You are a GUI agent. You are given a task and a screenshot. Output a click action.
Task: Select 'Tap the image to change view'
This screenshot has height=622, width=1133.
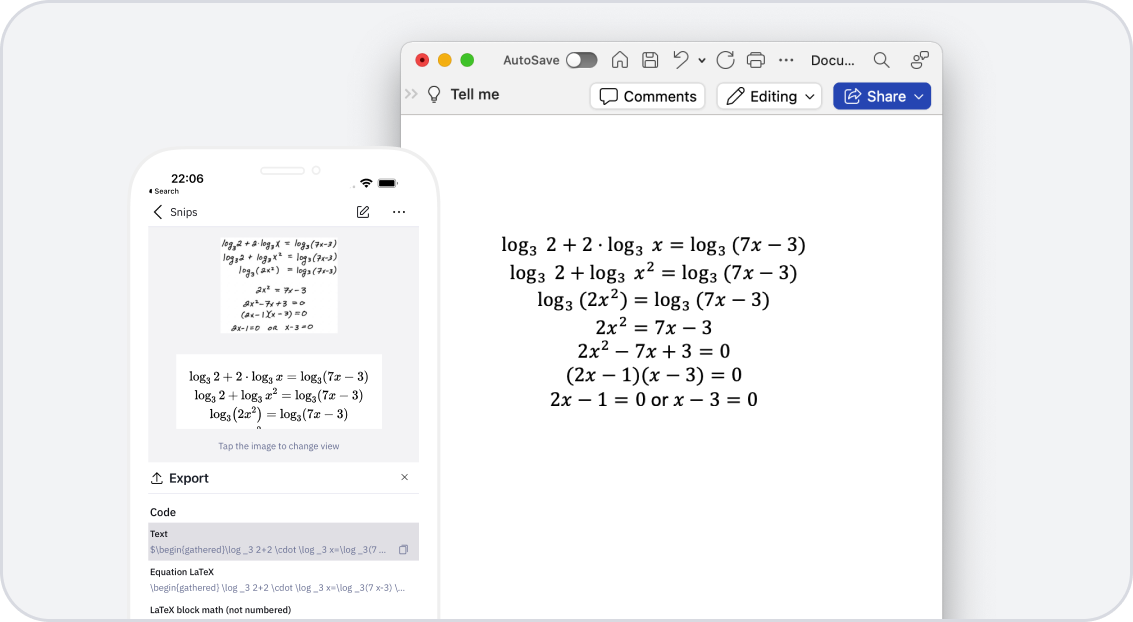[278, 446]
